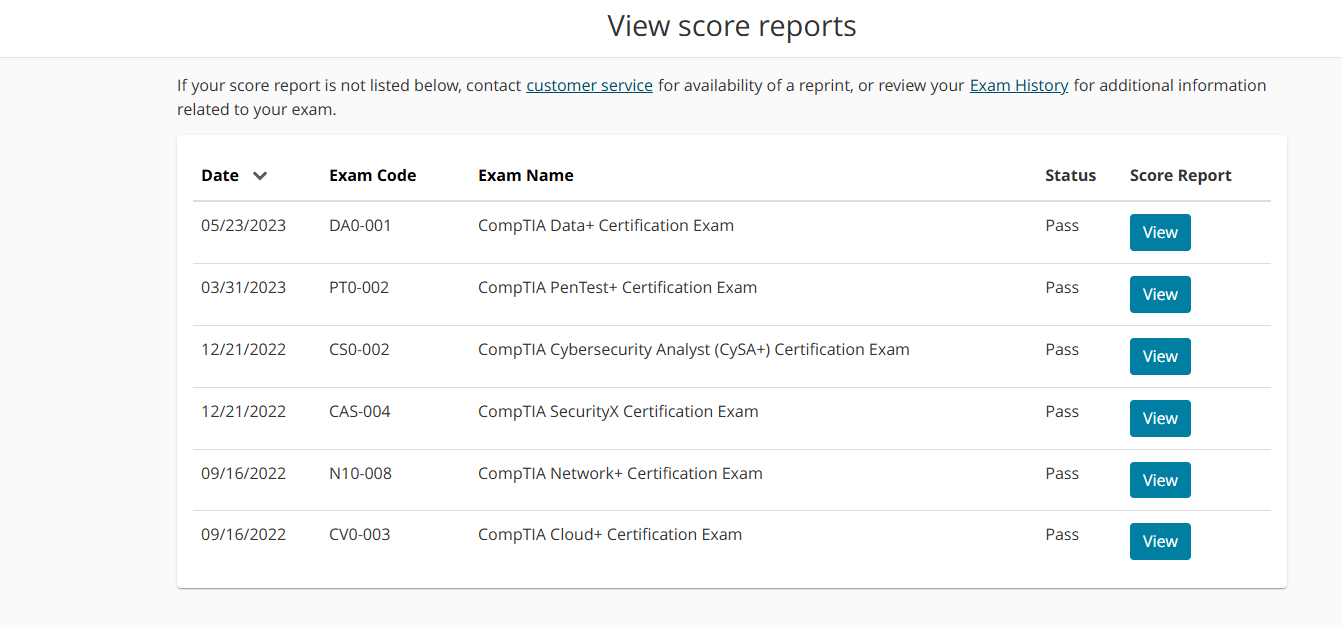Click the Date column header
Viewport: 1342px width, 627px height.
pos(220,176)
